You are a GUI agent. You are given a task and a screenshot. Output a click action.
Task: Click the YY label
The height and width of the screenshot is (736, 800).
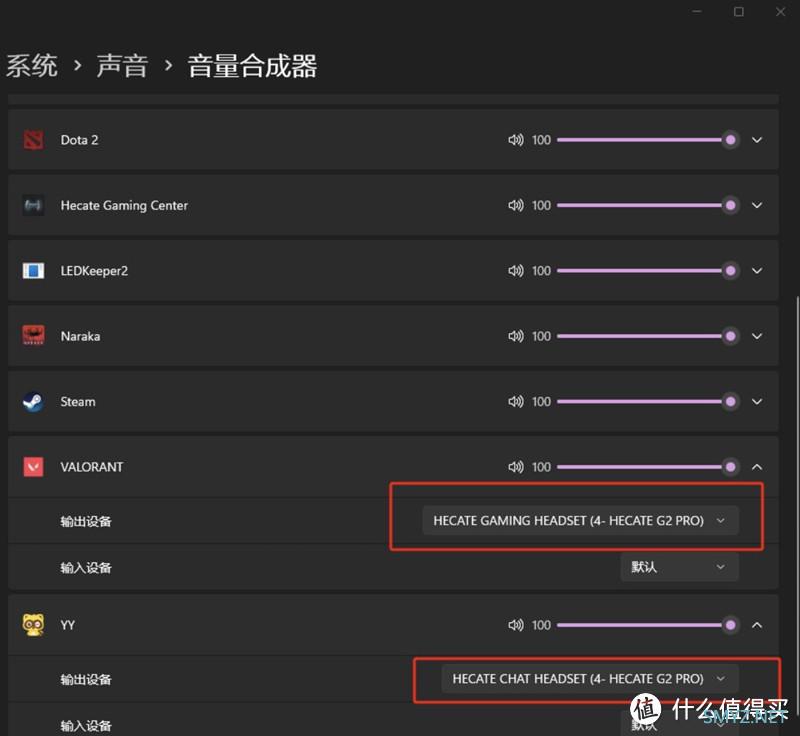pyautogui.click(x=67, y=625)
